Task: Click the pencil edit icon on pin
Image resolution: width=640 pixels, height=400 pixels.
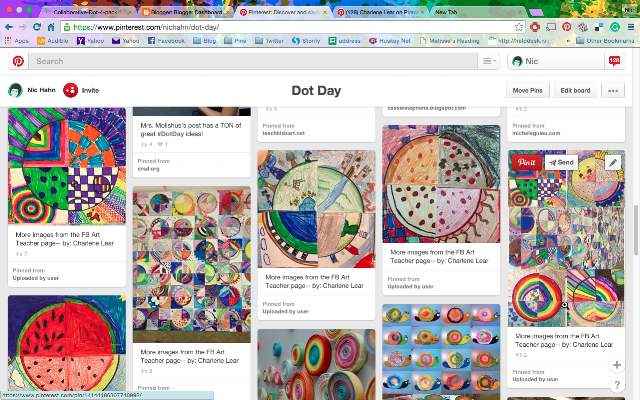Action: click(613, 162)
